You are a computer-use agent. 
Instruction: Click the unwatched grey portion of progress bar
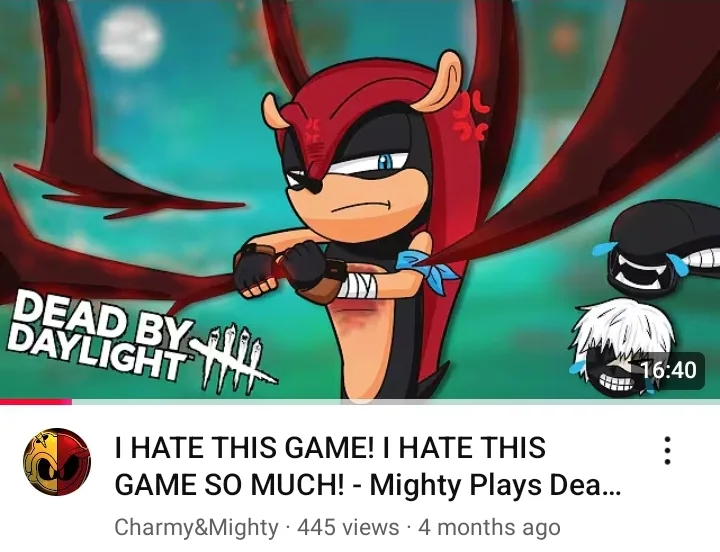point(396,402)
